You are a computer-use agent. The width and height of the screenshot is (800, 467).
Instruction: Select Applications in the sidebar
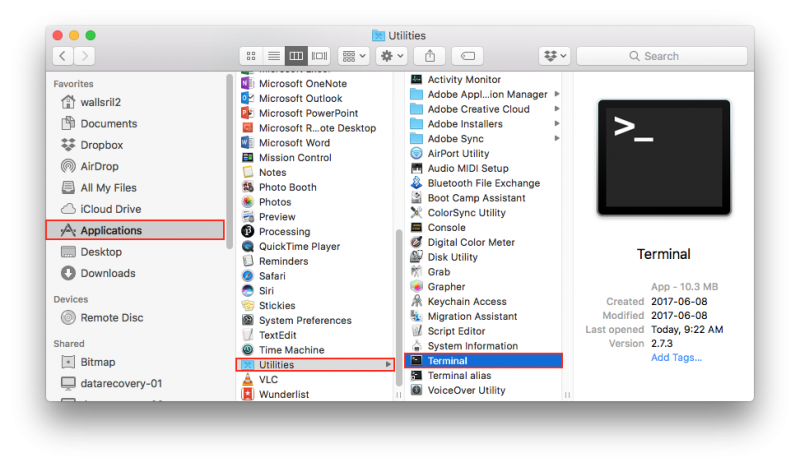(x=135, y=230)
